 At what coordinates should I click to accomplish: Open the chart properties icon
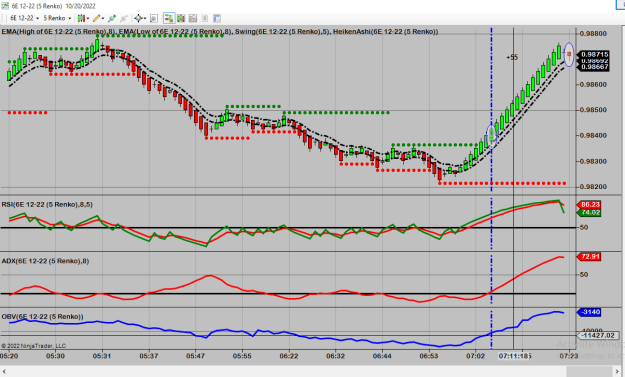coord(216,18)
